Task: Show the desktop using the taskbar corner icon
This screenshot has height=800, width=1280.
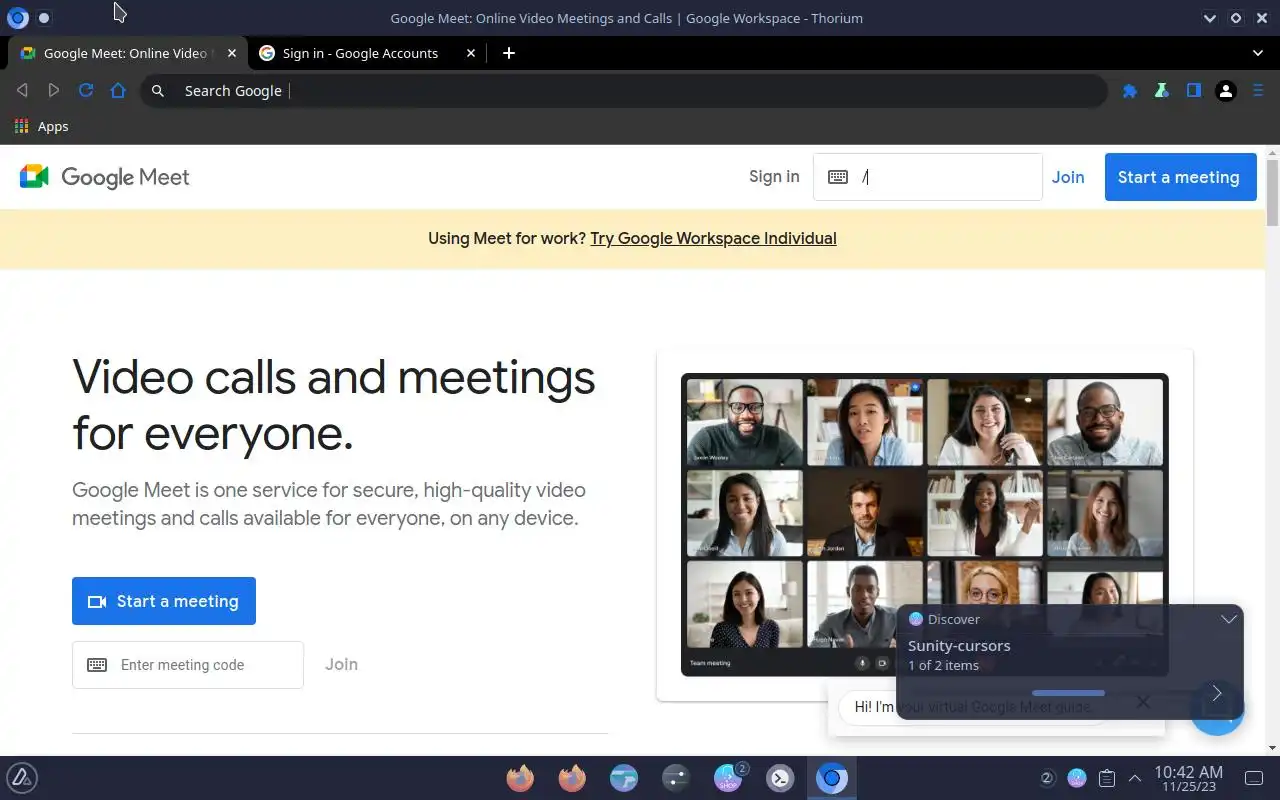Action: pyautogui.click(x=1254, y=778)
